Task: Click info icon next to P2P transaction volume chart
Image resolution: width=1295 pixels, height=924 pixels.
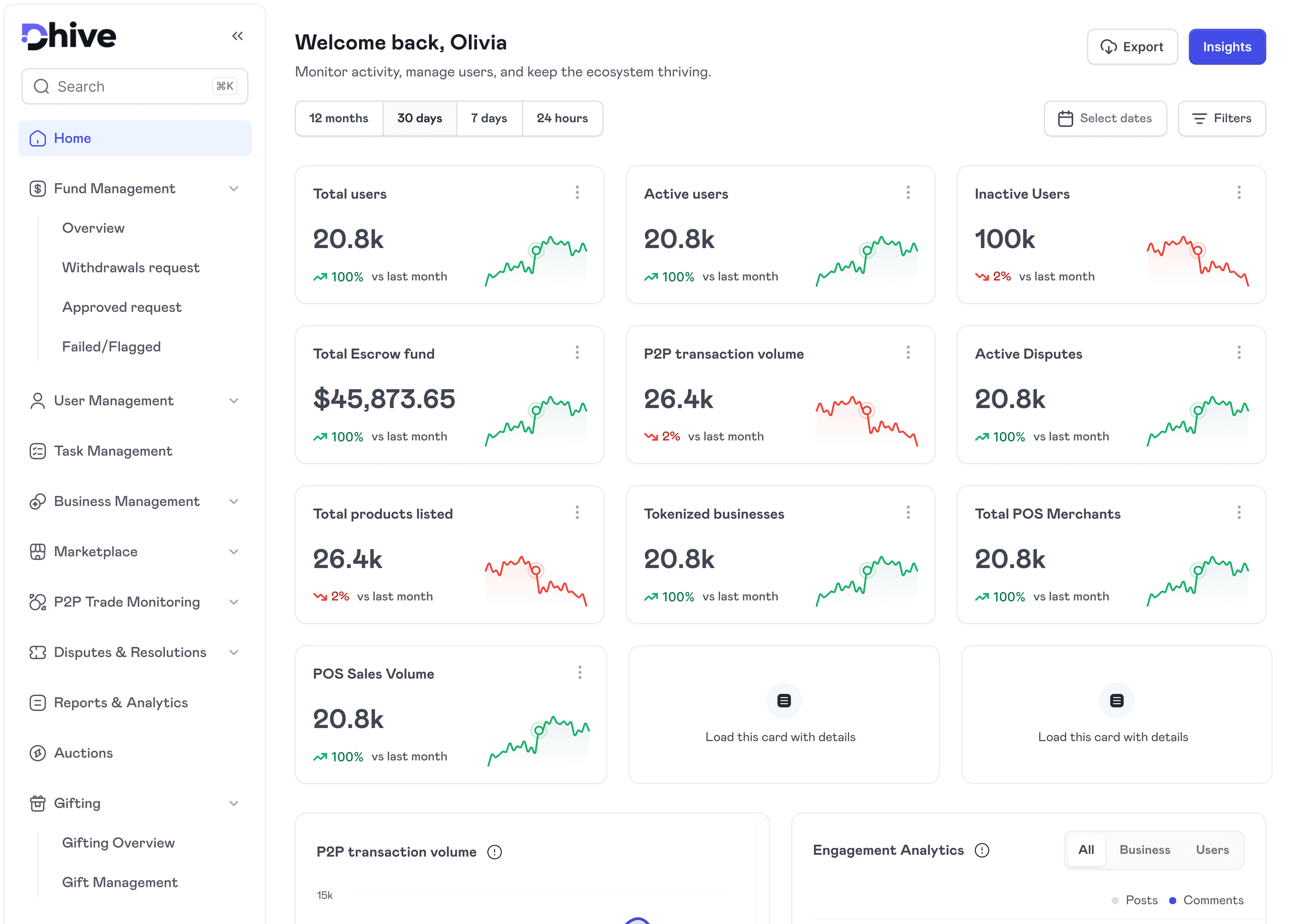Action: point(494,852)
